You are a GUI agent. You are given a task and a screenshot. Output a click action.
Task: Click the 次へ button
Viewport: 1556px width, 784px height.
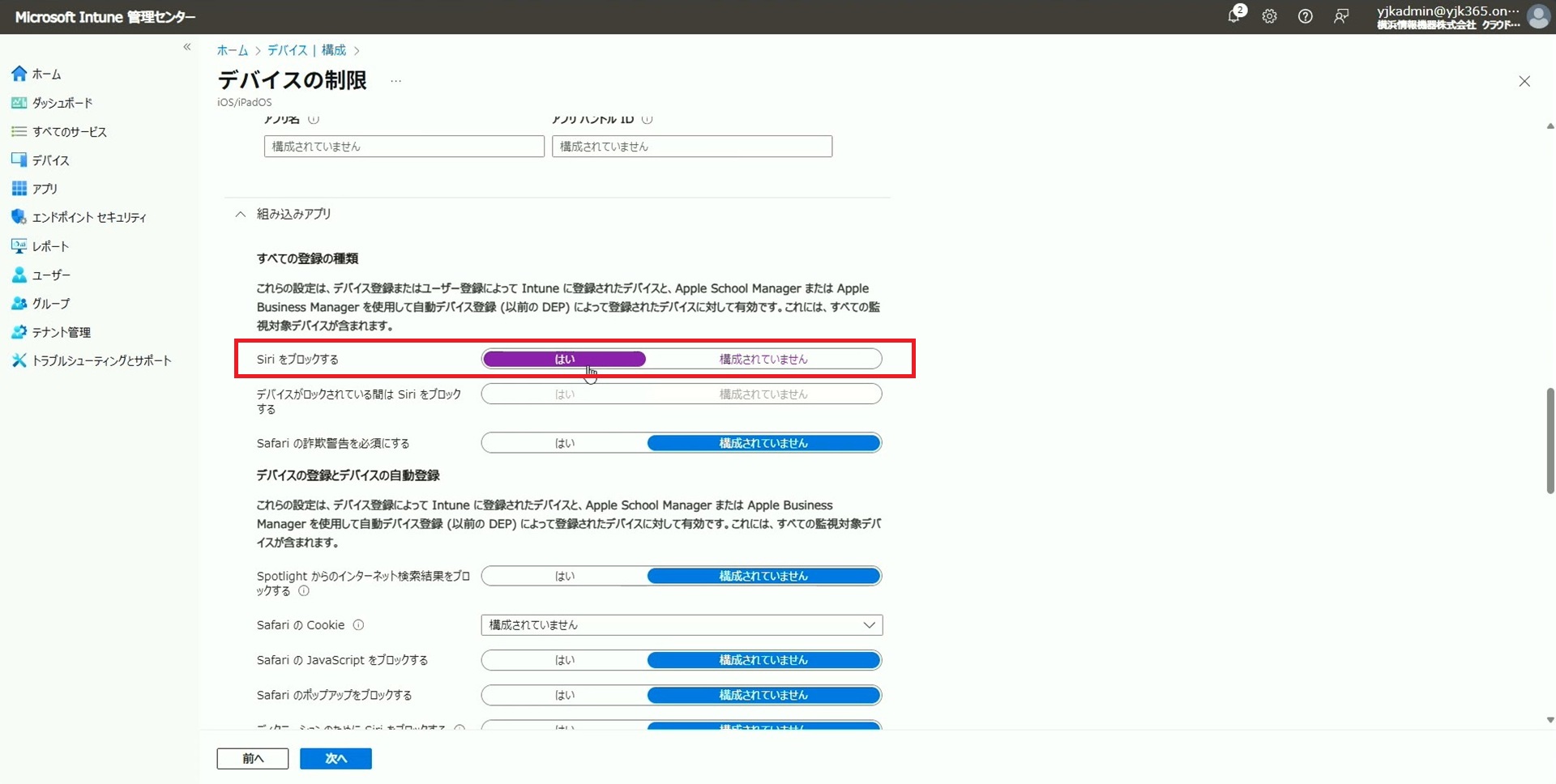(x=336, y=758)
